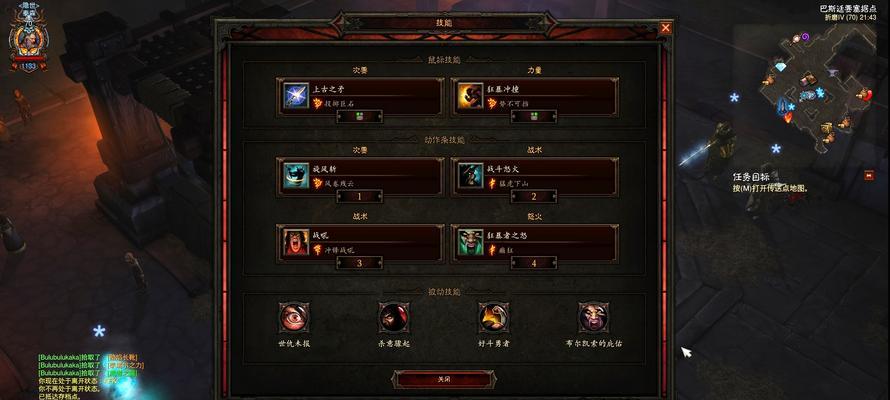890x400 pixels.
Task: Select hotkey slot 4 under 狂暴者之怒
Action: click(x=534, y=263)
